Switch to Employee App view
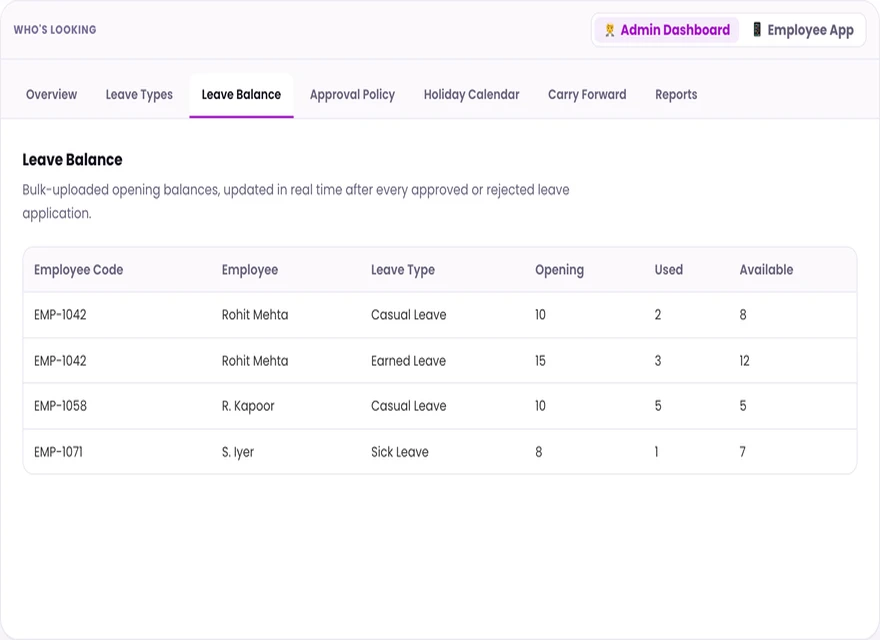 point(803,30)
